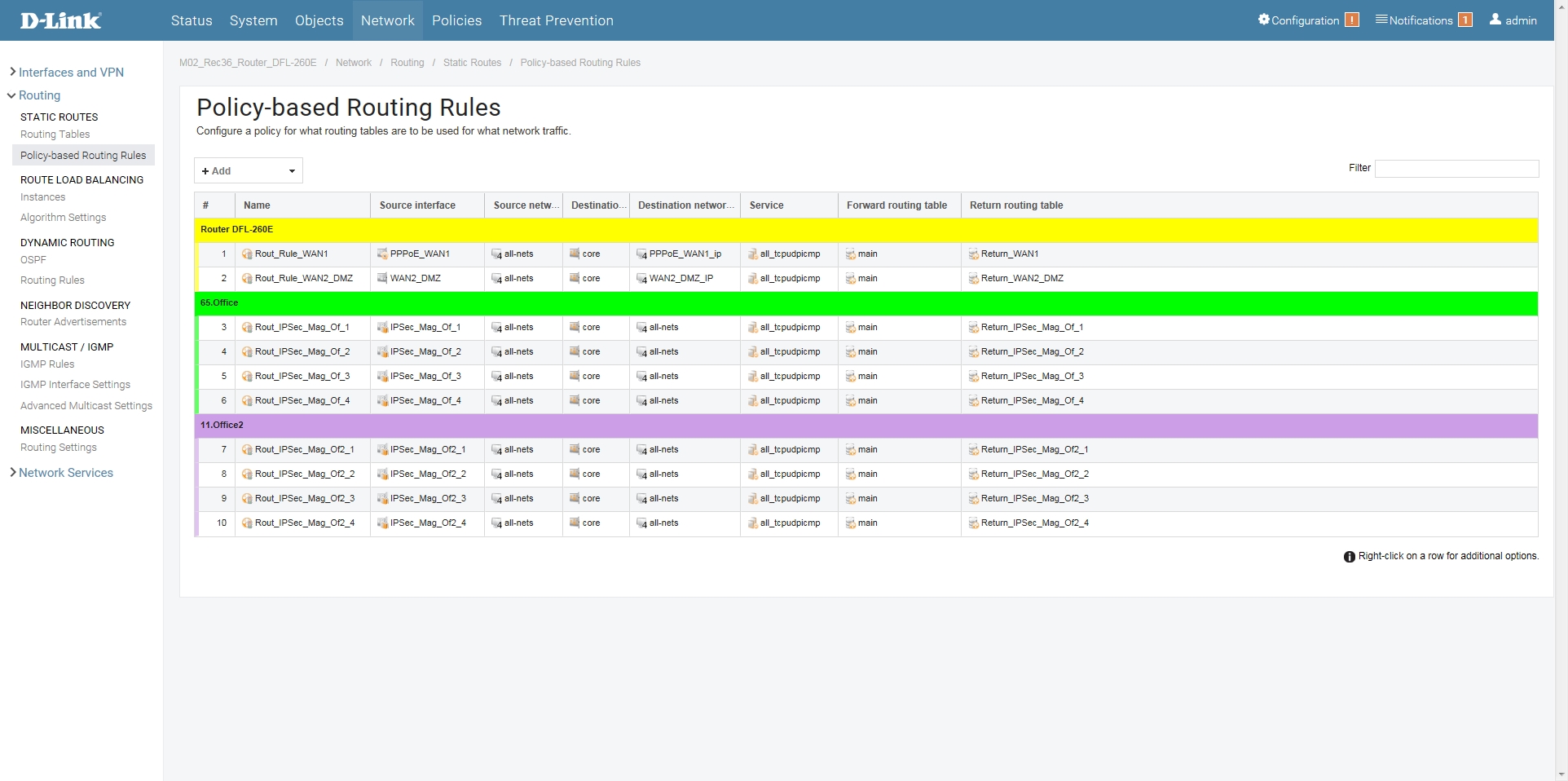
Task: Open the Routing Tables link in sidebar
Action: 55,135
